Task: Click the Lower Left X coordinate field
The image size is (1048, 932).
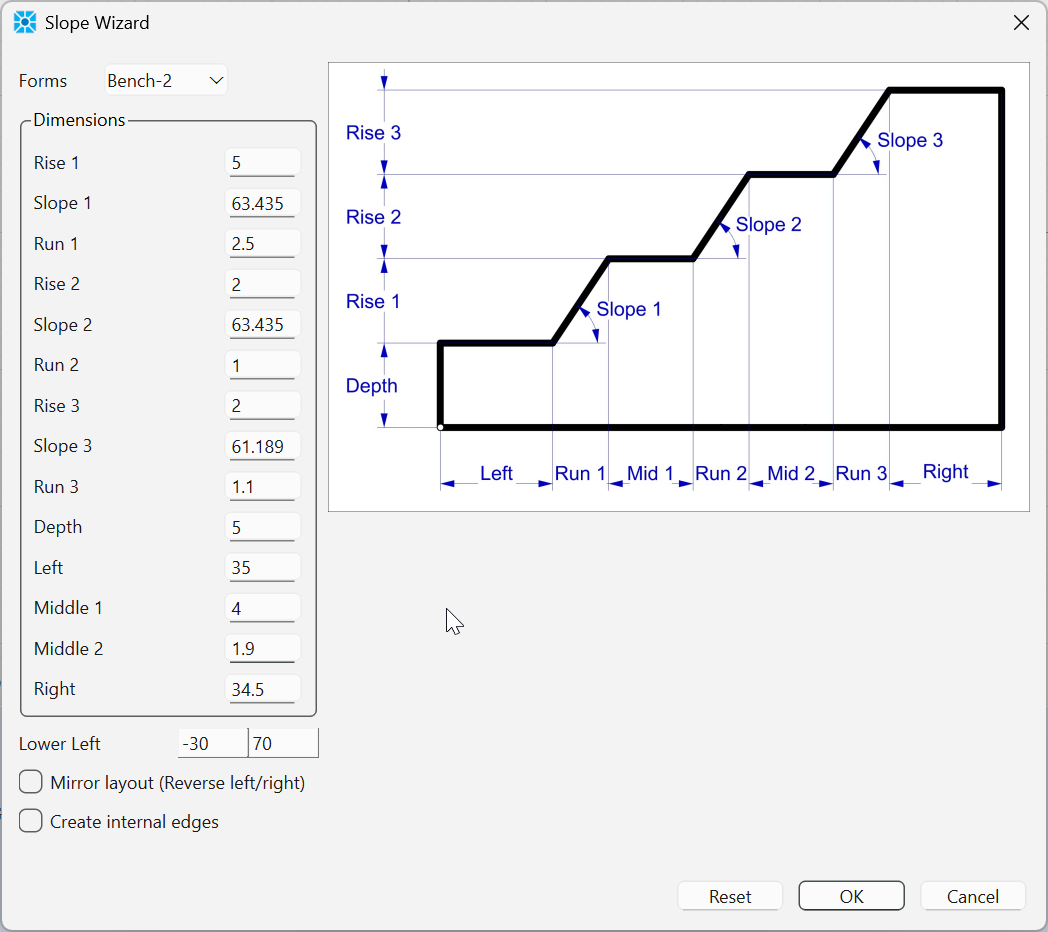Action: coord(212,744)
